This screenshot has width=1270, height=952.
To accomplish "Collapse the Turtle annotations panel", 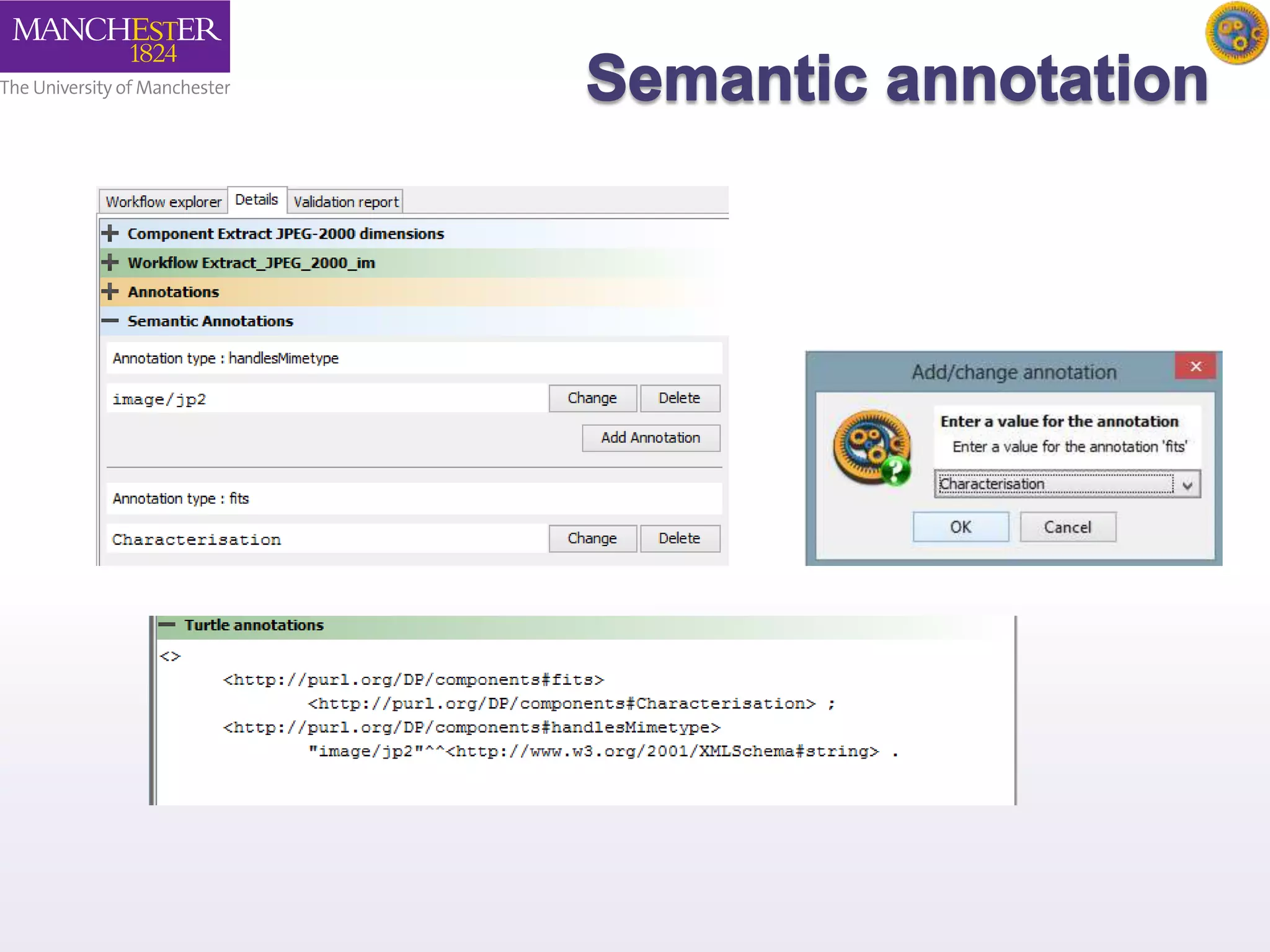I will pyautogui.click(x=167, y=625).
